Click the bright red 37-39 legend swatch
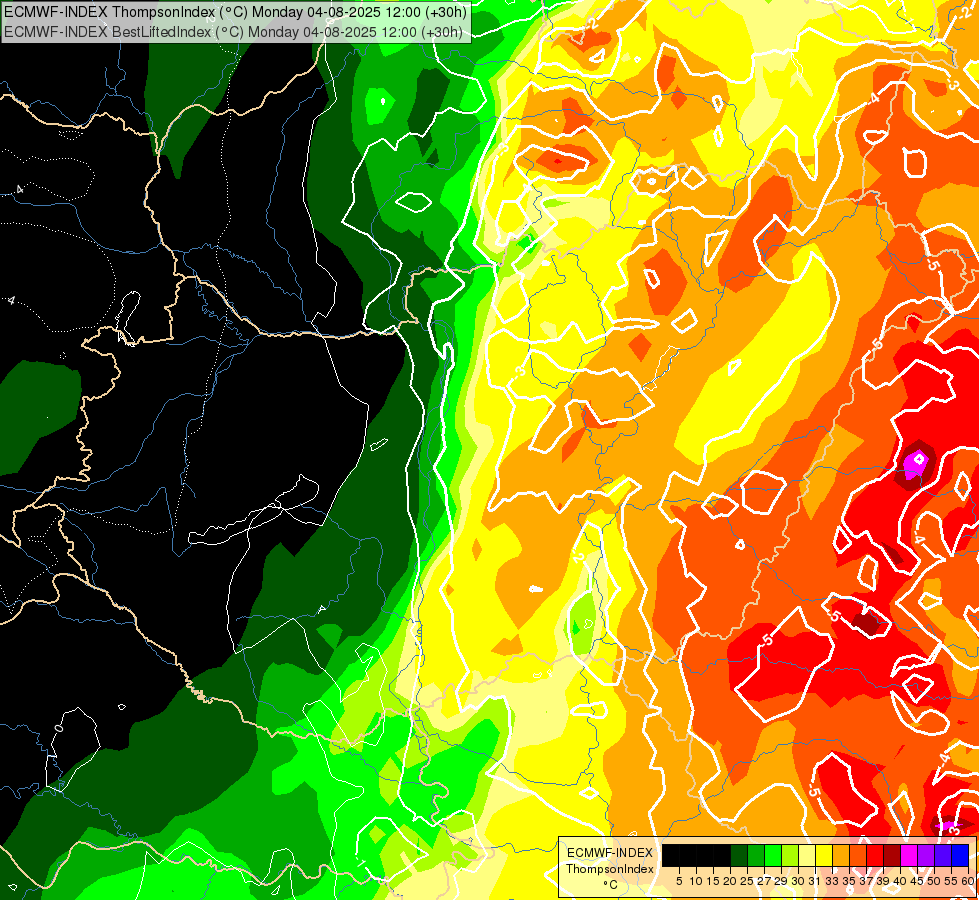The image size is (979, 900). pos(875,856)
